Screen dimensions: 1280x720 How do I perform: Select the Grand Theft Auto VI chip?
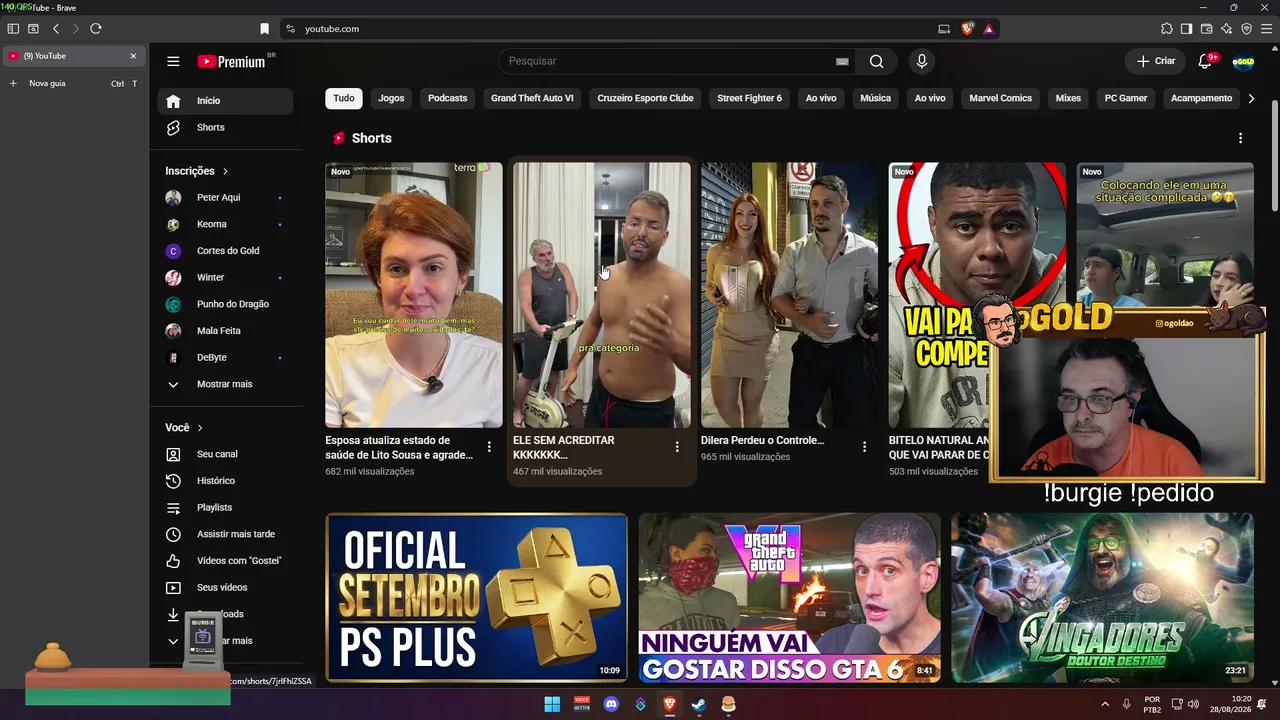532,98
